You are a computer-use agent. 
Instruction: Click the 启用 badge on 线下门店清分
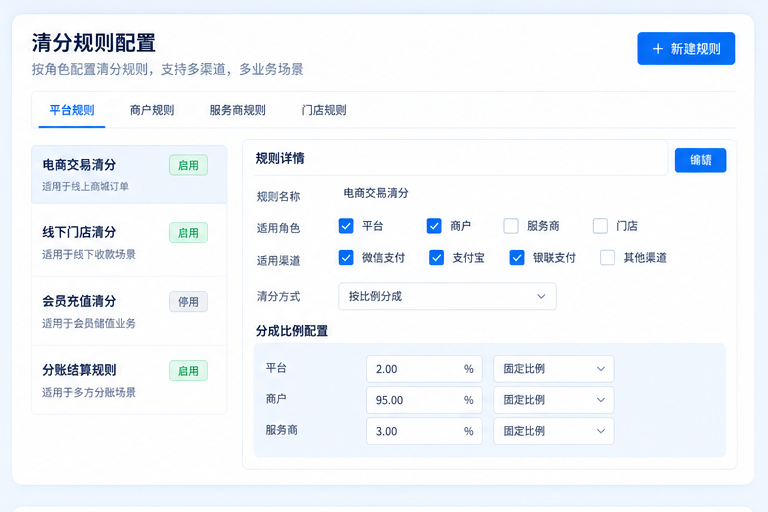(189, 233)
